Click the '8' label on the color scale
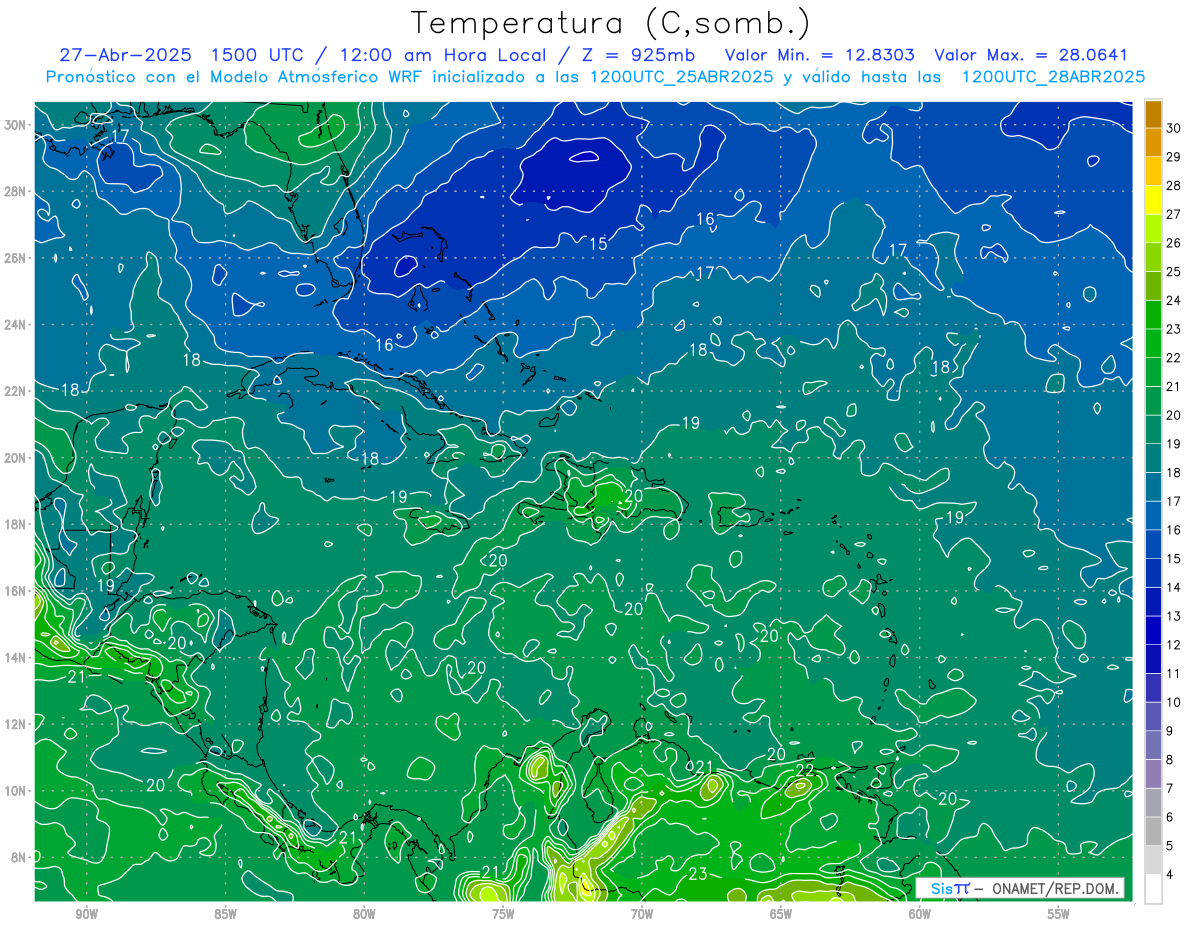1200x927 pixels. [x=1170, y=760]
